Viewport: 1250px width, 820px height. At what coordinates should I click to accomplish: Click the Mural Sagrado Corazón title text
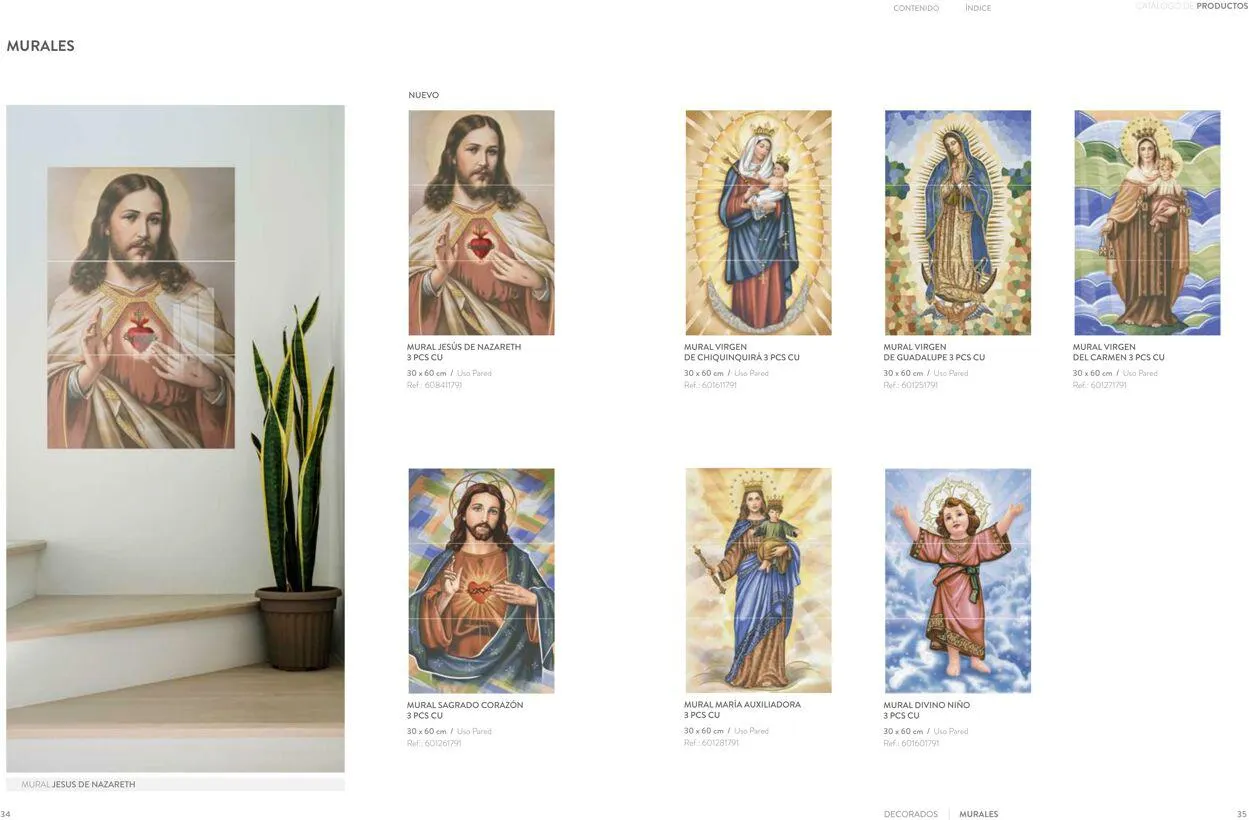tap(465, 710)
